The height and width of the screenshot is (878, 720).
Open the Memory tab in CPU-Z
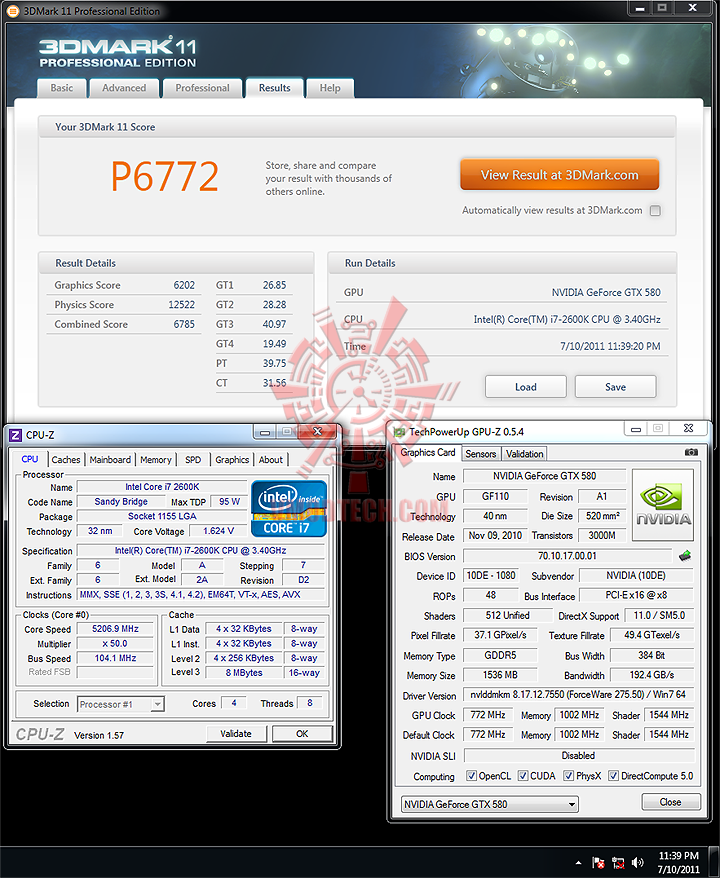tap(156, 460)
